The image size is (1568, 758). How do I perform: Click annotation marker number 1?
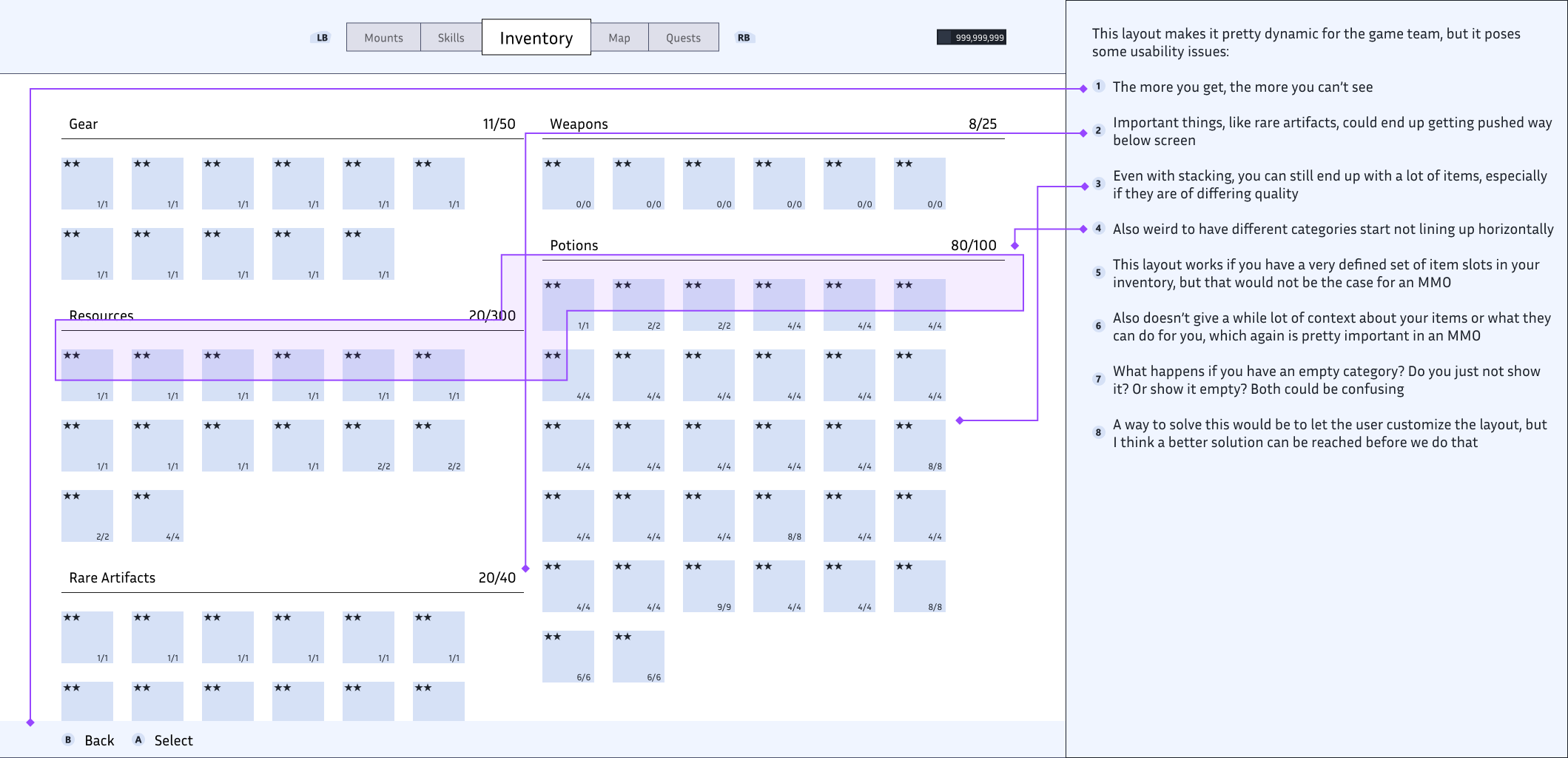click(x=1098, y=87)
